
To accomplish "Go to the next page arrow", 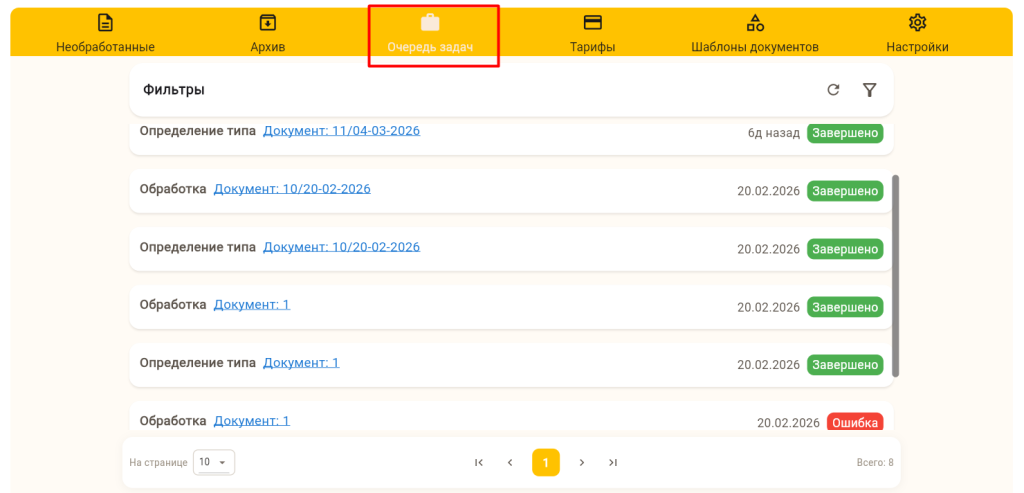I will coord(582,462).
